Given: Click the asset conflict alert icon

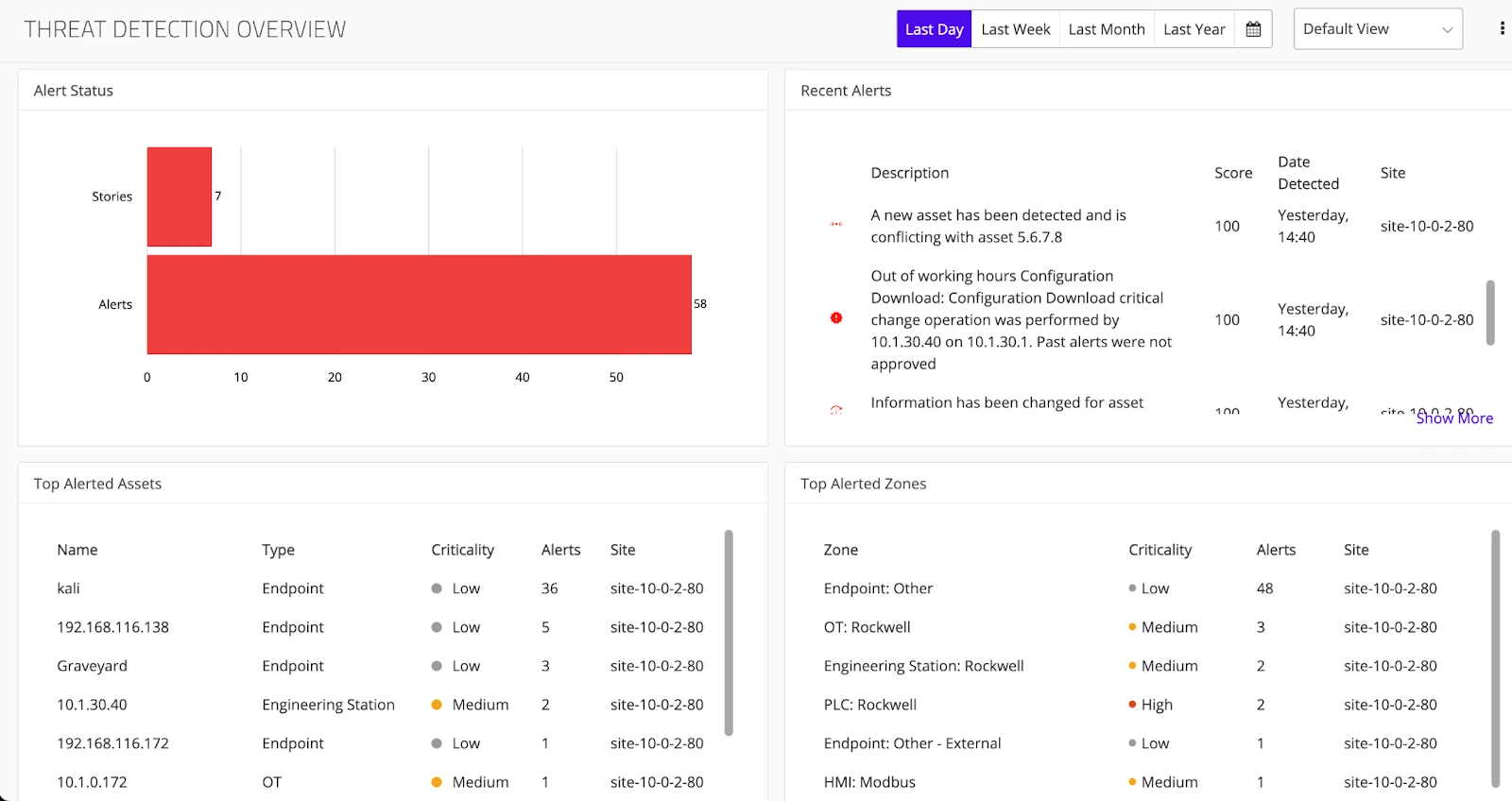Looking at the screenshot, I should [x=836, y=225].
